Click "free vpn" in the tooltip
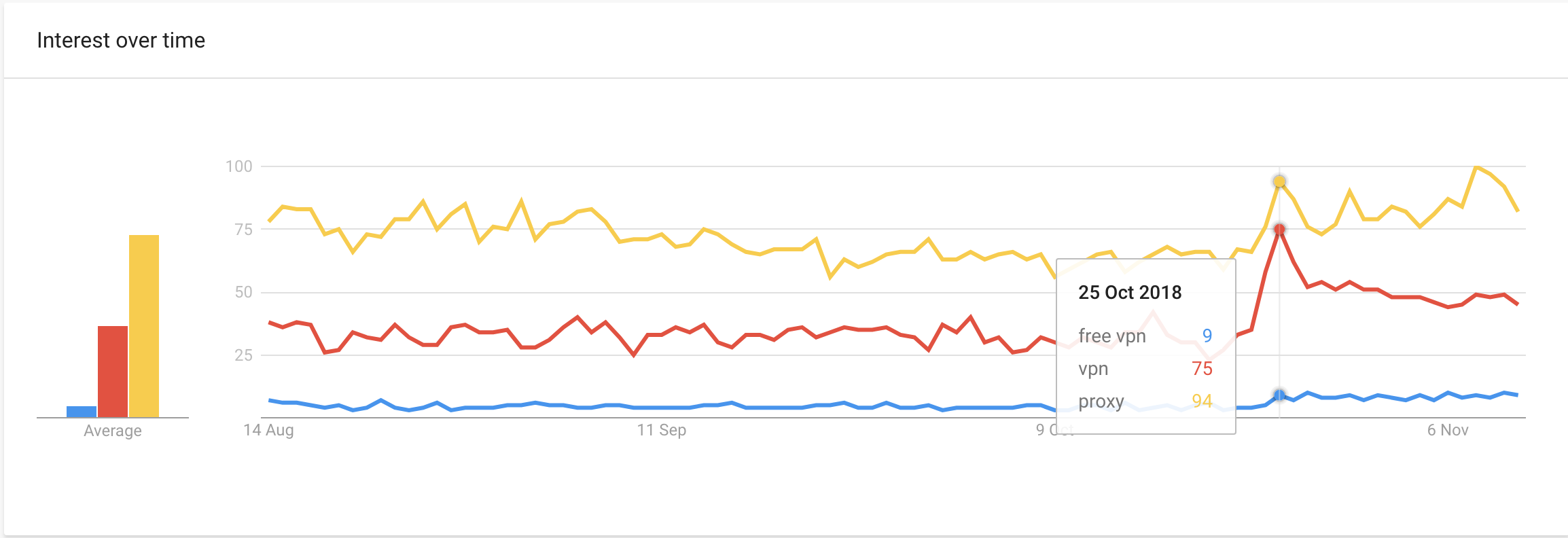This screenshot has width=1568, height=538. click(1112, 336)
